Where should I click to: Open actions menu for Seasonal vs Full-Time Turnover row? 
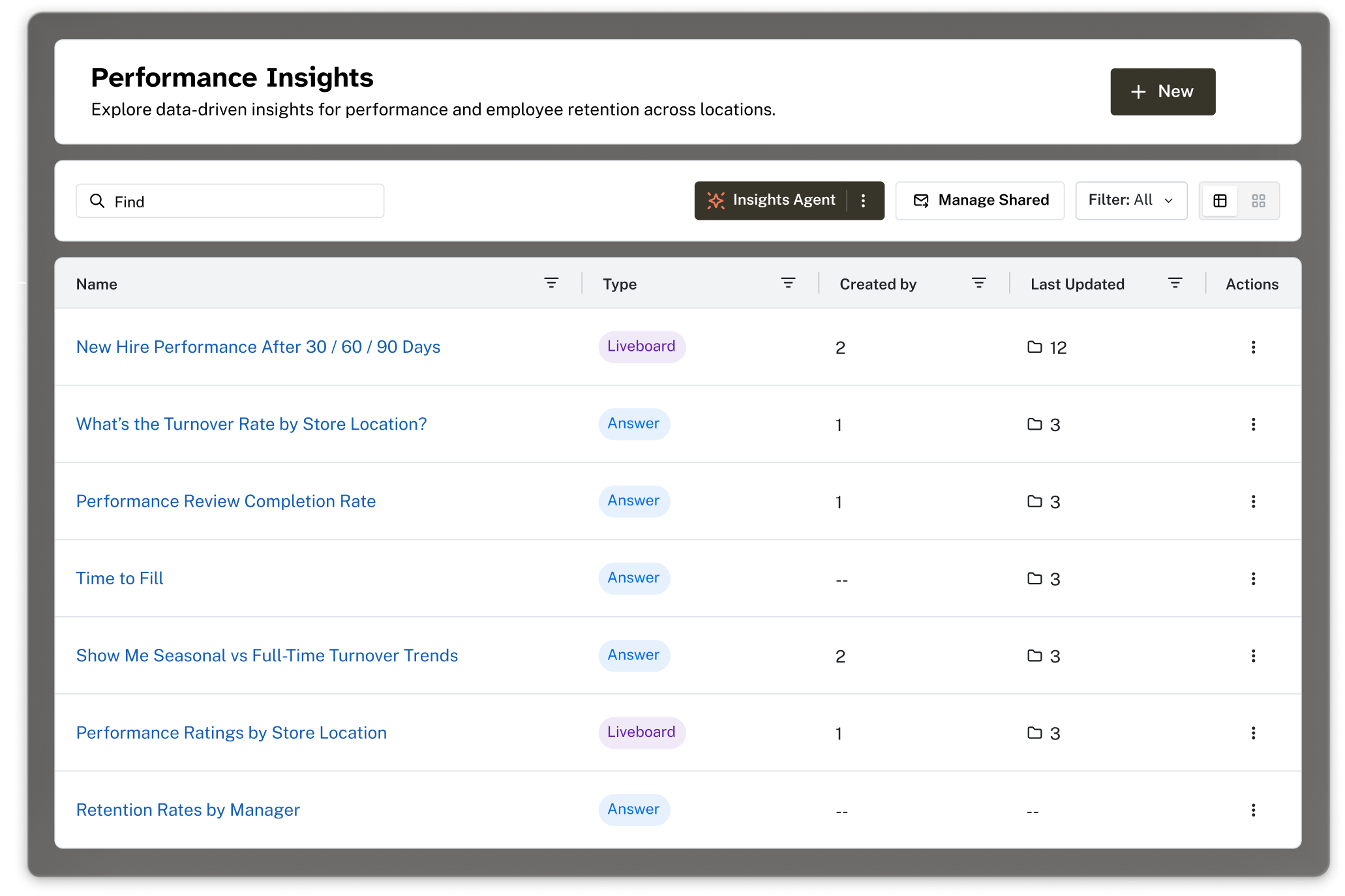pyautogui.click(x=1253, y=656)
